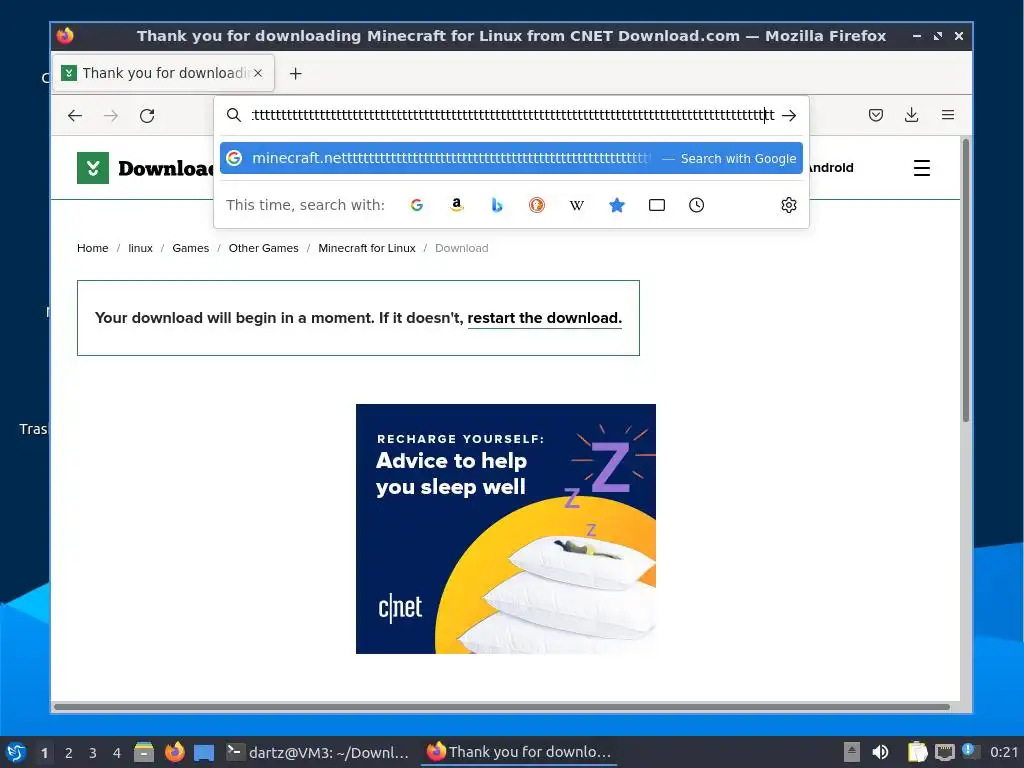Image resolution: width=1024 pixels, height=768 pixels.
Task: Save page to Pocket
Action: point(876,116)
